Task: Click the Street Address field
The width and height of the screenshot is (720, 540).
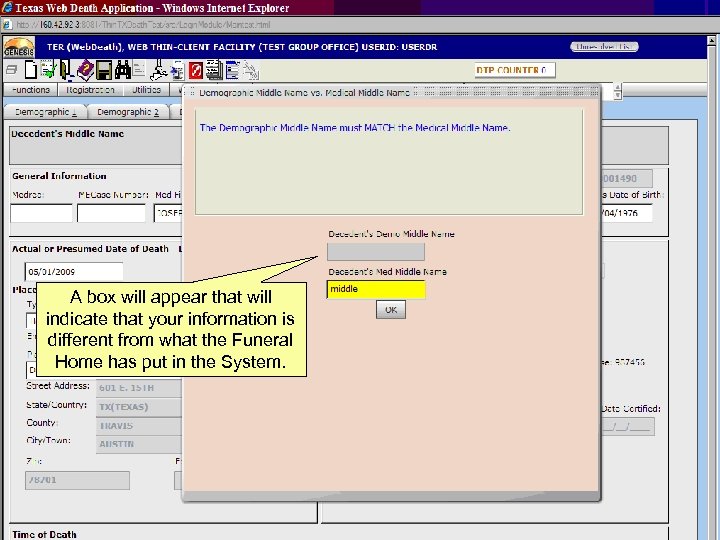Action: point(139,388)
